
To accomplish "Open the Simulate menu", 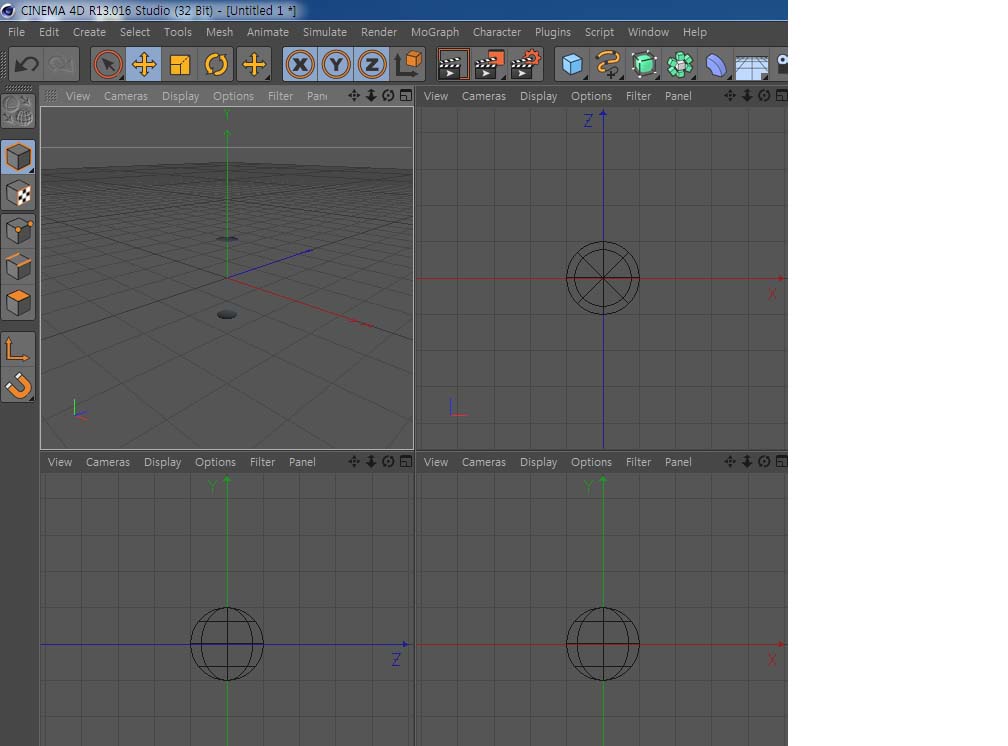I will point(325,32).
